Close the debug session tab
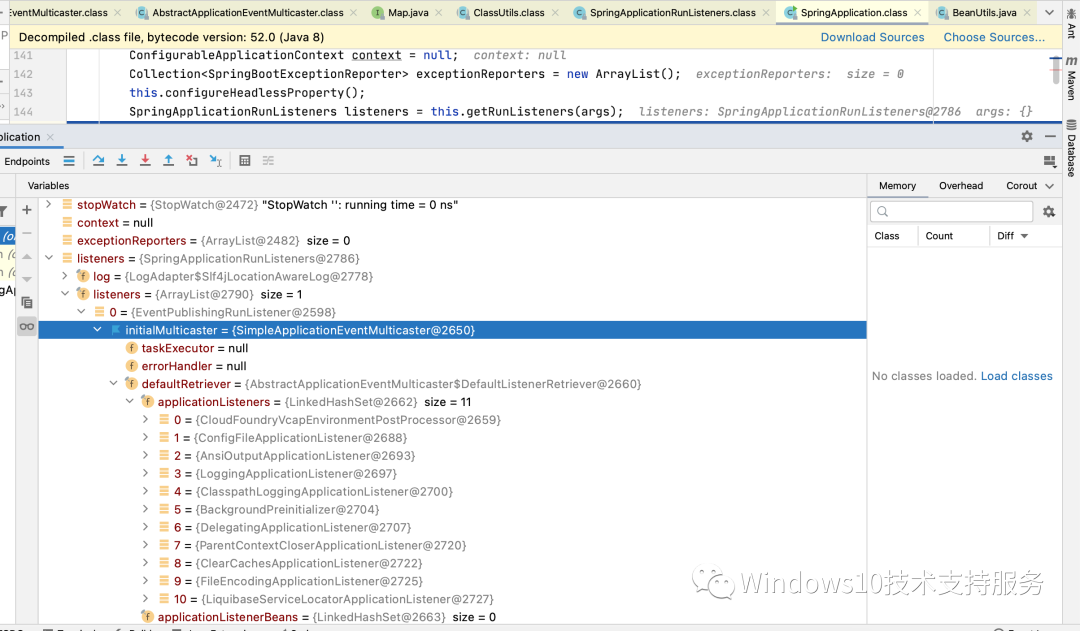 (x=50, y=137)
